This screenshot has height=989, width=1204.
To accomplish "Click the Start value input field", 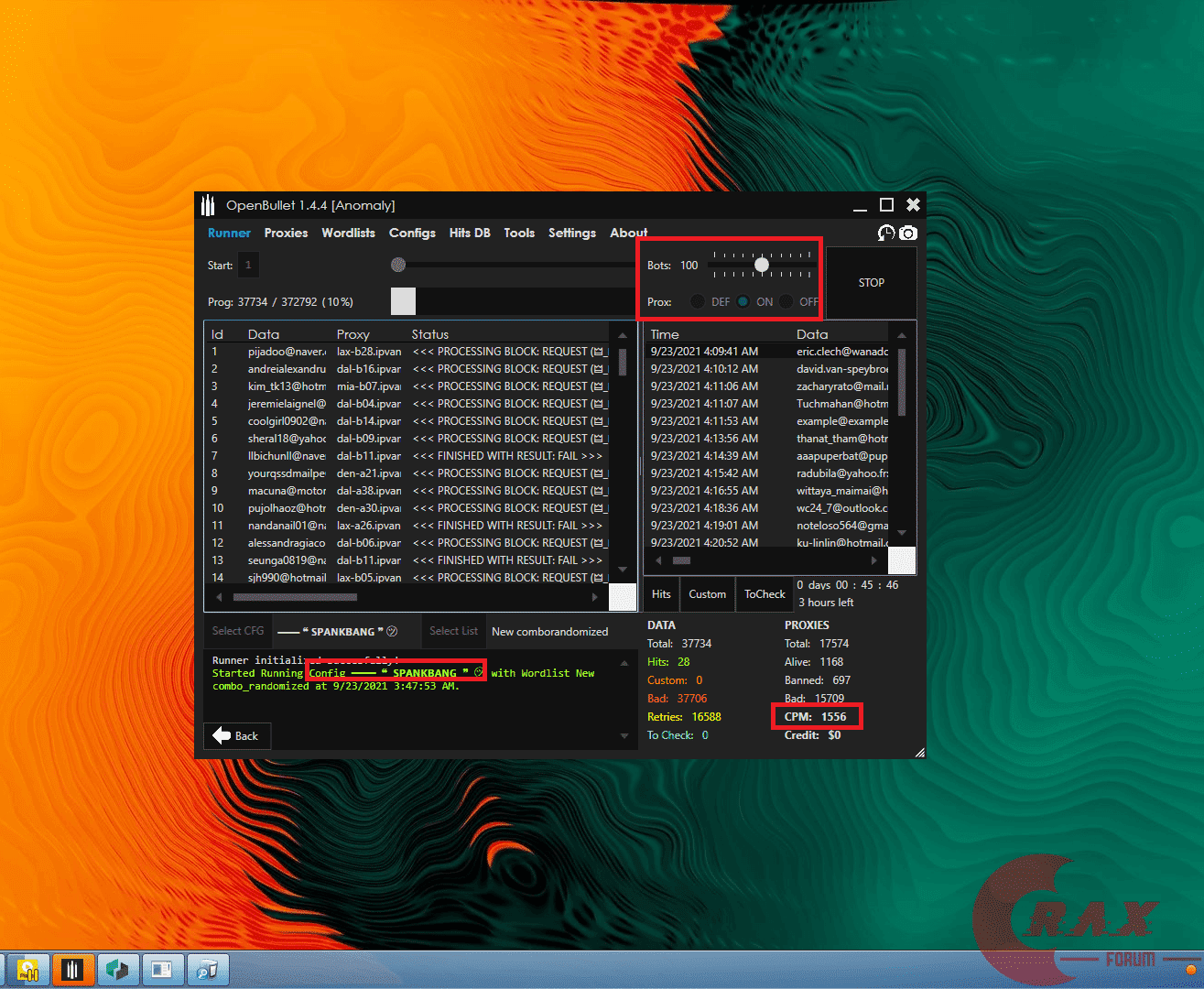I will (247, 265).
